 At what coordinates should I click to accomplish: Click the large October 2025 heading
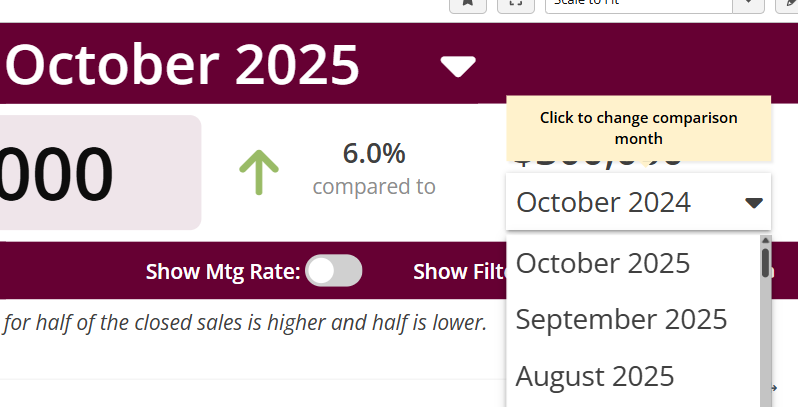(183, 66)
